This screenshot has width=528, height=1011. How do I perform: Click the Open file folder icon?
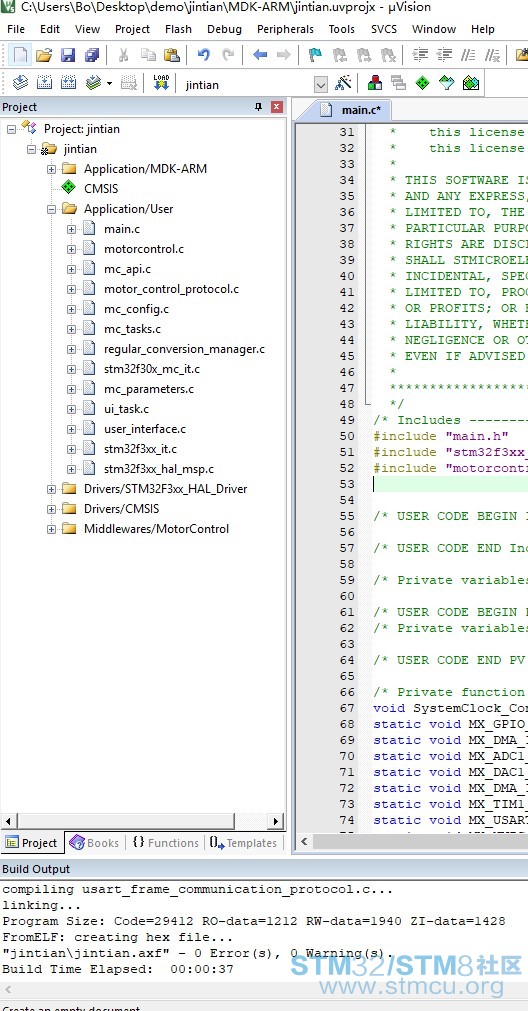click(x=44, y=55)
